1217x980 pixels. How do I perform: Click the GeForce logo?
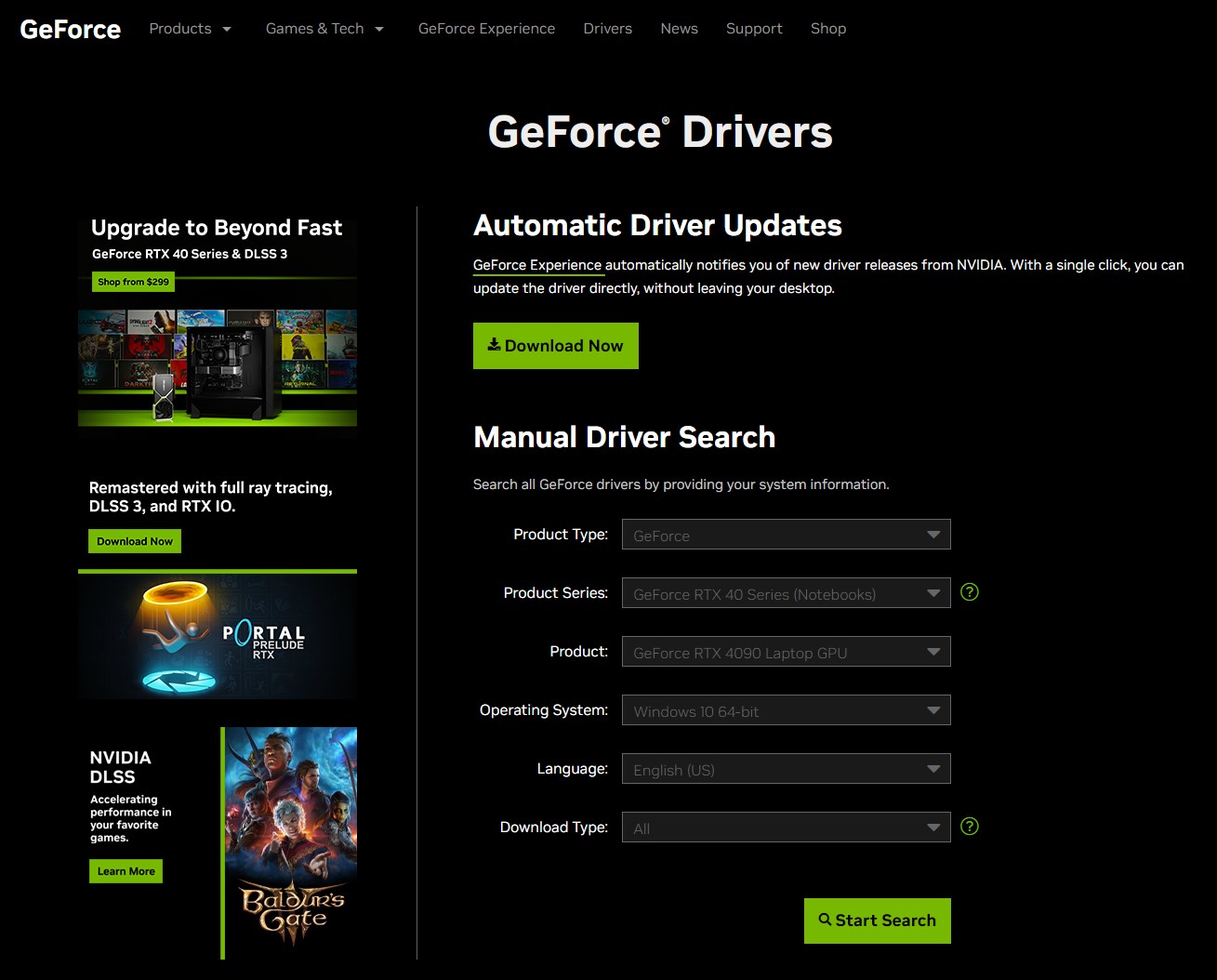[70, 30]
